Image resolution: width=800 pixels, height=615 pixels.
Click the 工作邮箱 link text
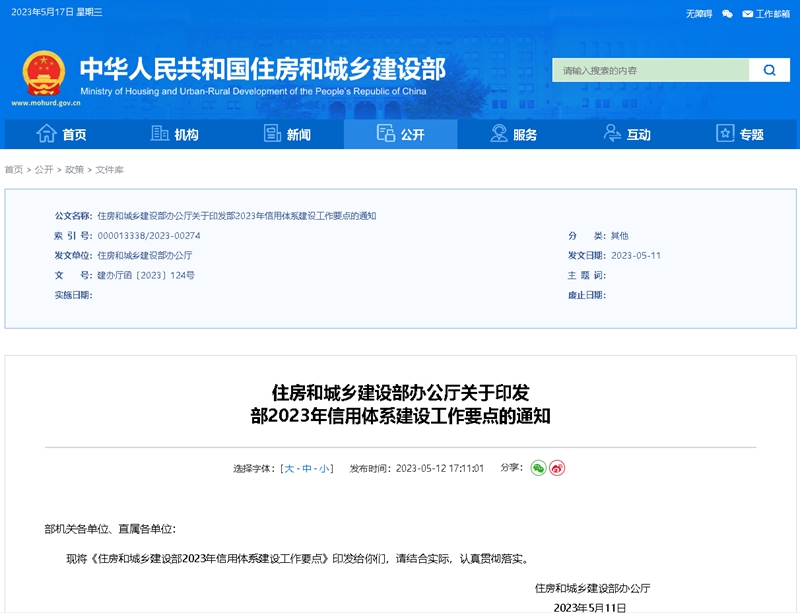pos(772,14)
